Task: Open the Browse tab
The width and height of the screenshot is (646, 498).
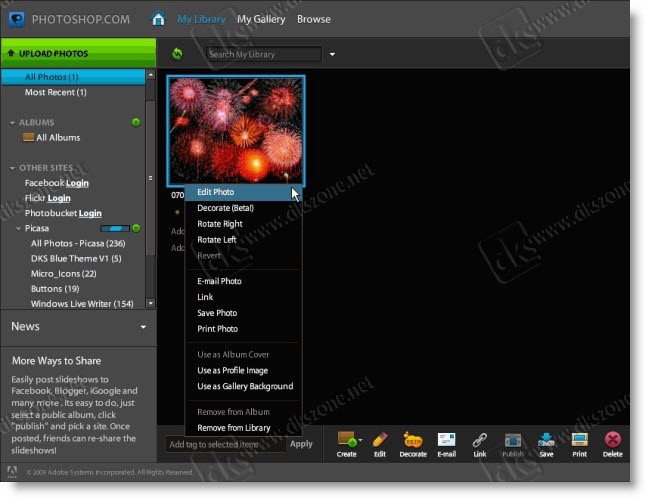Action: [x=314, y=19]
